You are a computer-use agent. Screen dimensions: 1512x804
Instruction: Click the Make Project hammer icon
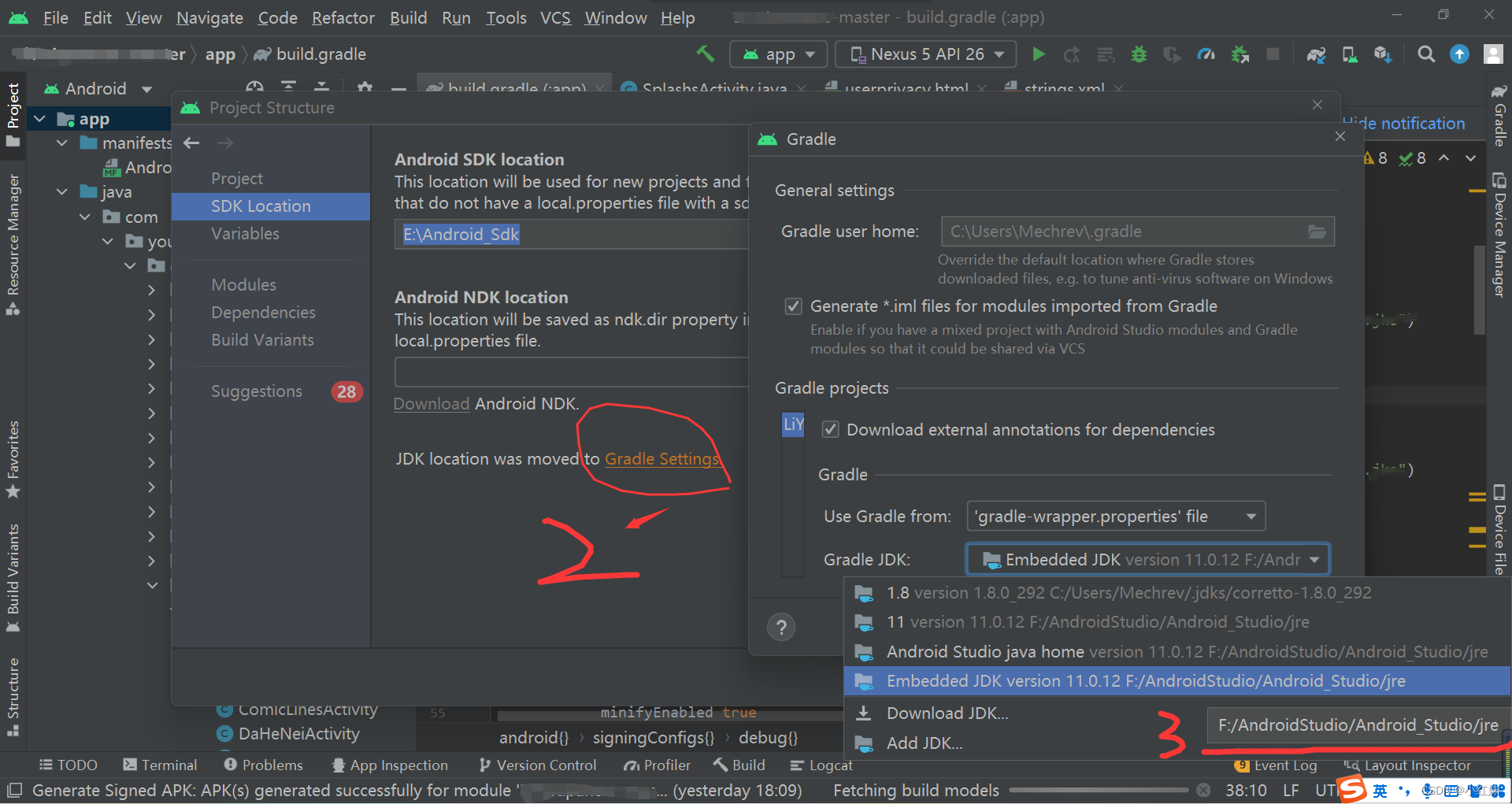pyautogui.click(x=705, y=54)
